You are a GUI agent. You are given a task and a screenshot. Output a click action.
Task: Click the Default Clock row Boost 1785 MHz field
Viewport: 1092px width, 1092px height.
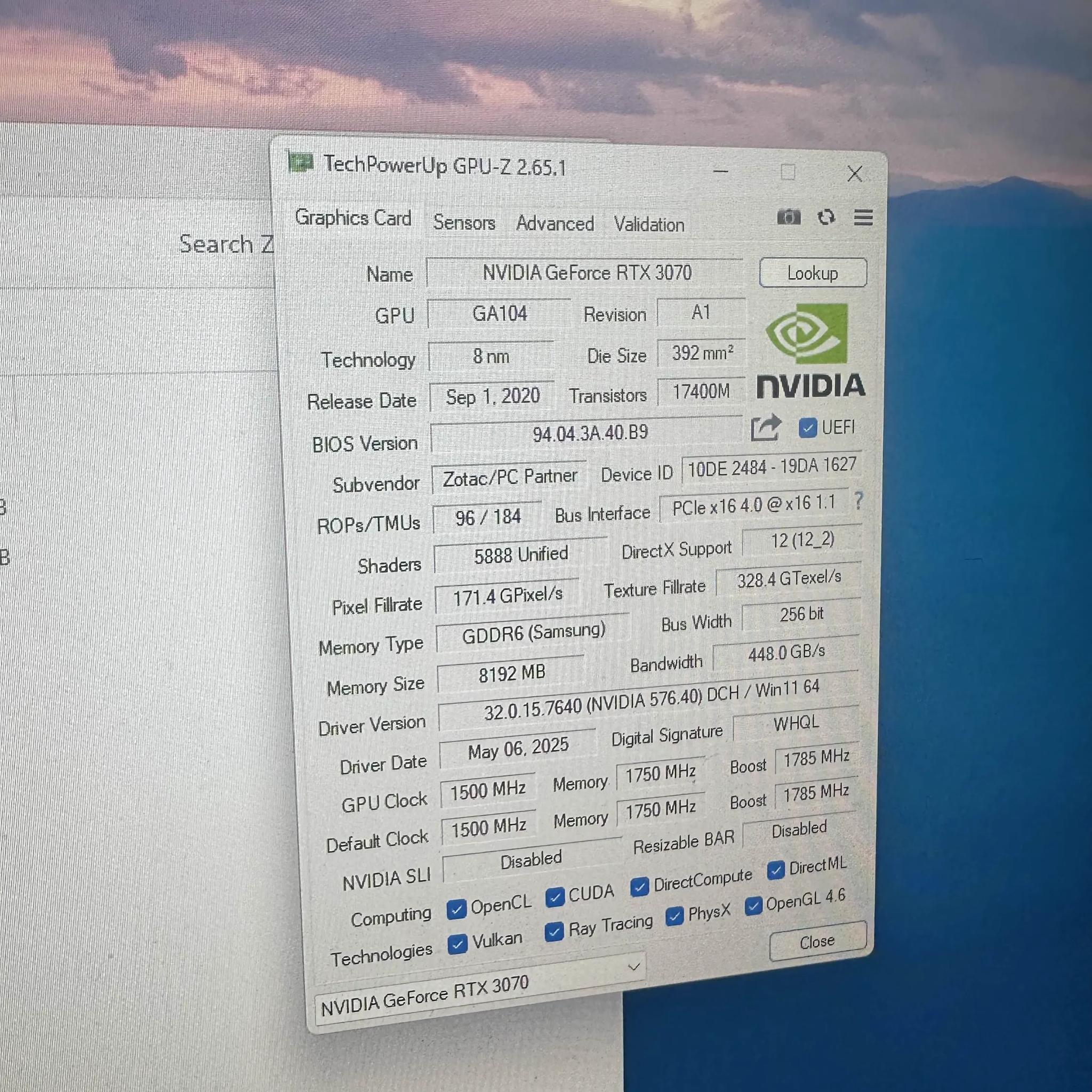pos(816,793)
